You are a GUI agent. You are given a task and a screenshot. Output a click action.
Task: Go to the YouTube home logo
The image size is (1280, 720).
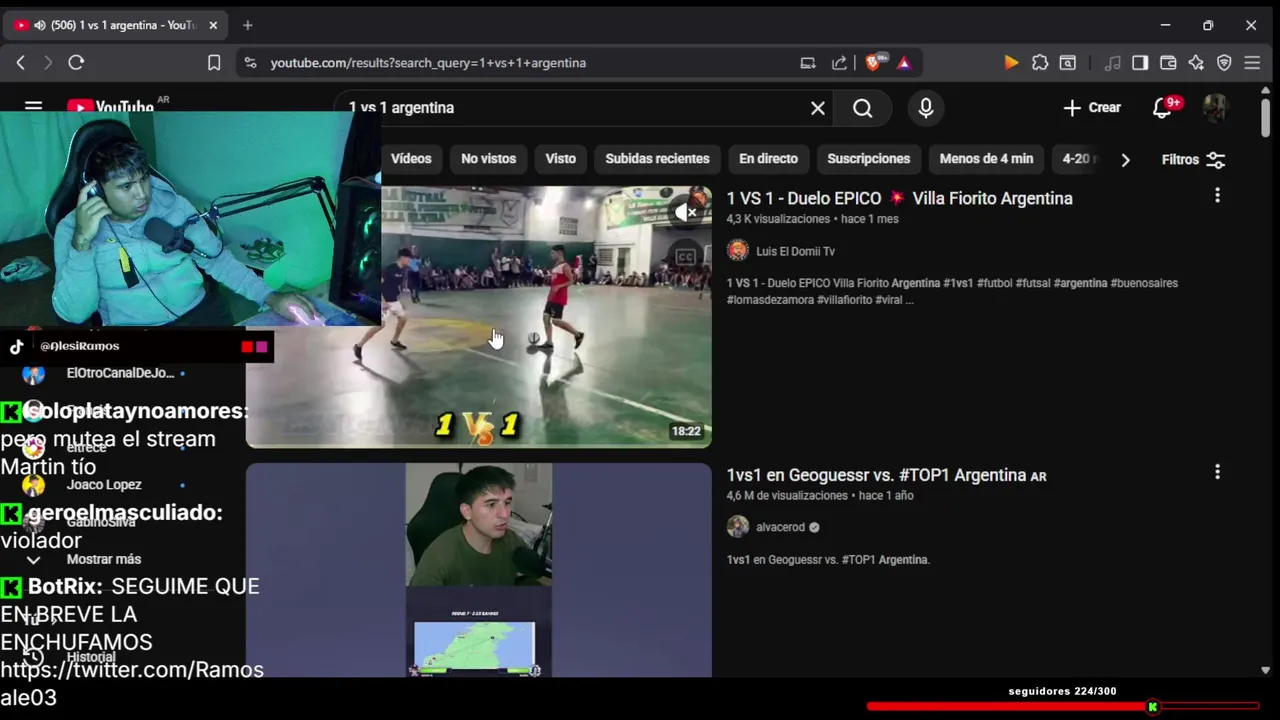pyautogui.click(x=110, y=104)
